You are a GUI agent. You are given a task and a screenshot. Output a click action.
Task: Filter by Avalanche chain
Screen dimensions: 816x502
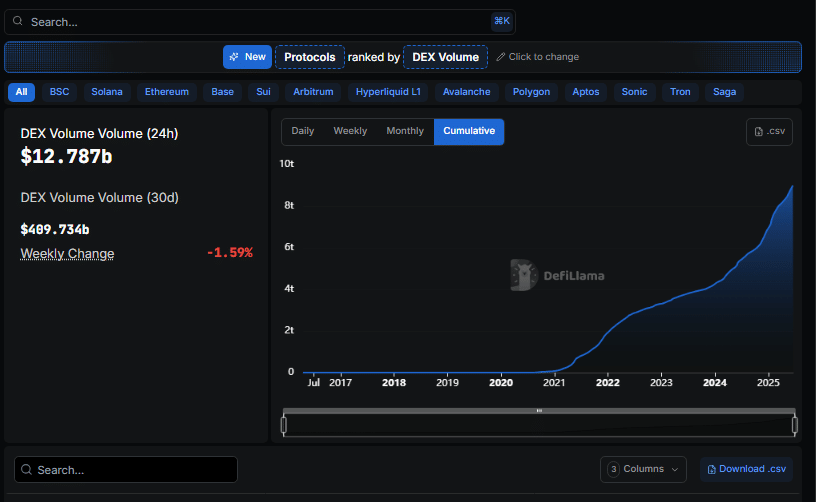466,92
